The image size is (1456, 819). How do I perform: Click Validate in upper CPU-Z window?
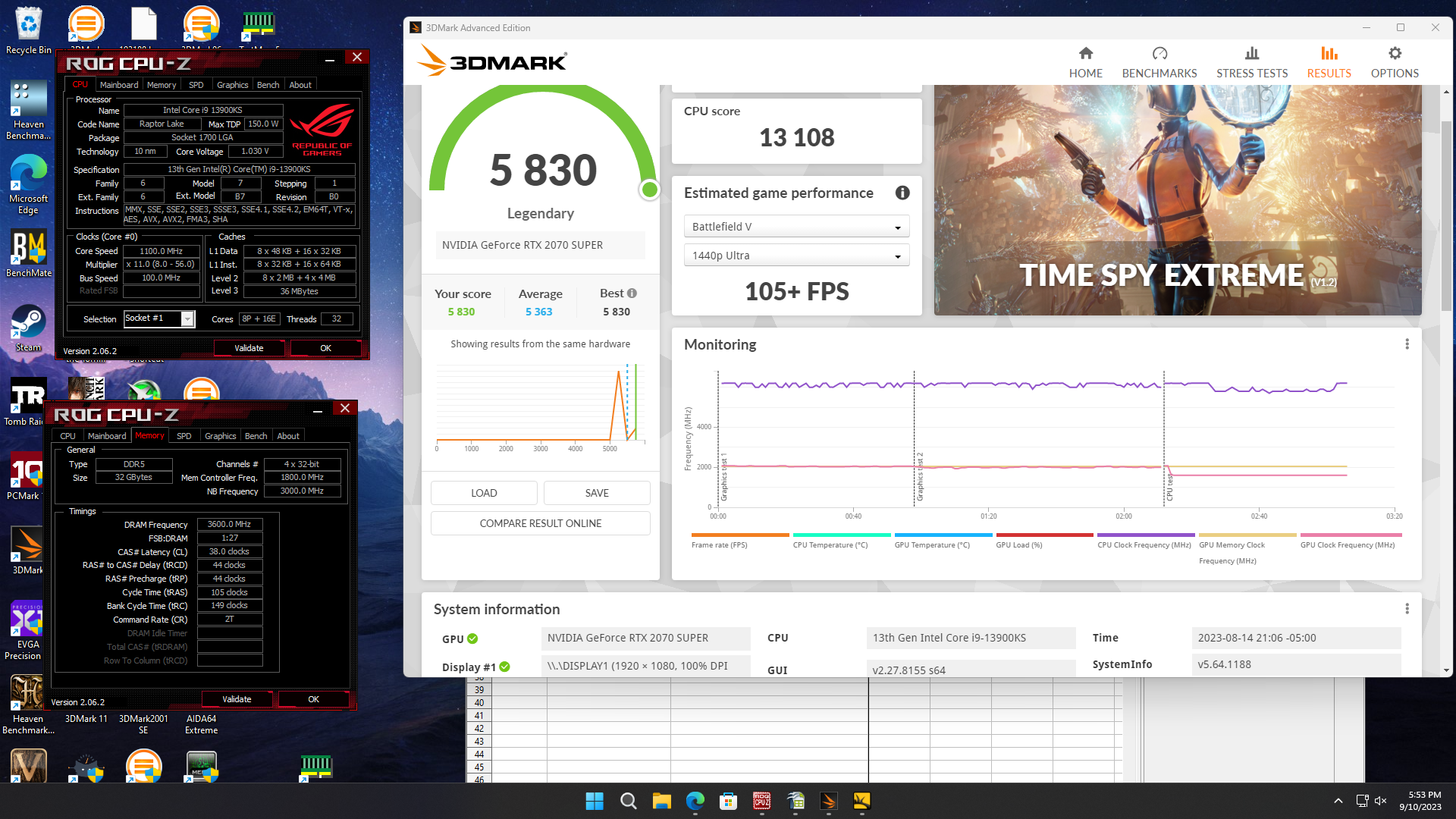[249, 348]
